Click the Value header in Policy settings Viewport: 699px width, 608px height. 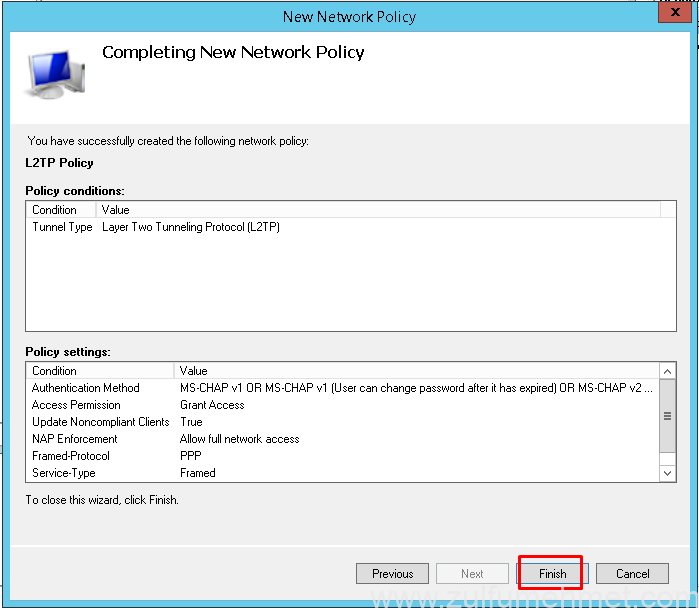[x=416, y=370]
